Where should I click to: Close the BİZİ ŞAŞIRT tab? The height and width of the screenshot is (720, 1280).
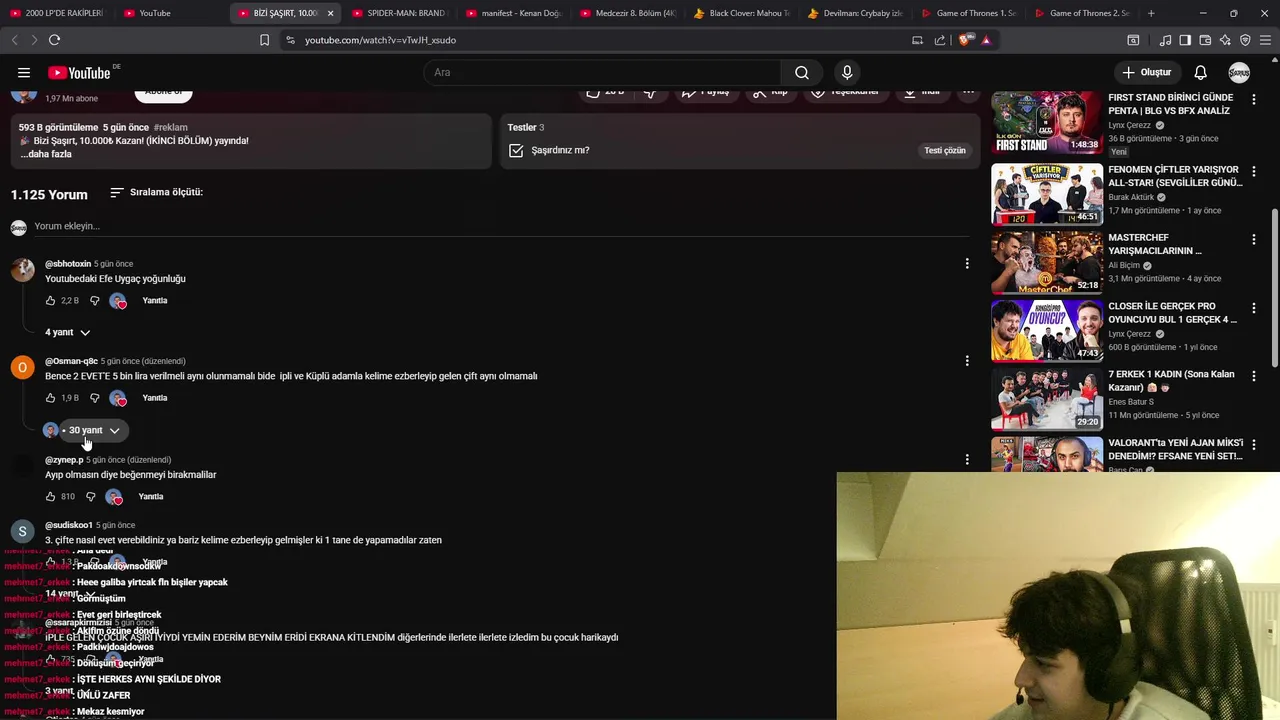(x=330, y=13)
